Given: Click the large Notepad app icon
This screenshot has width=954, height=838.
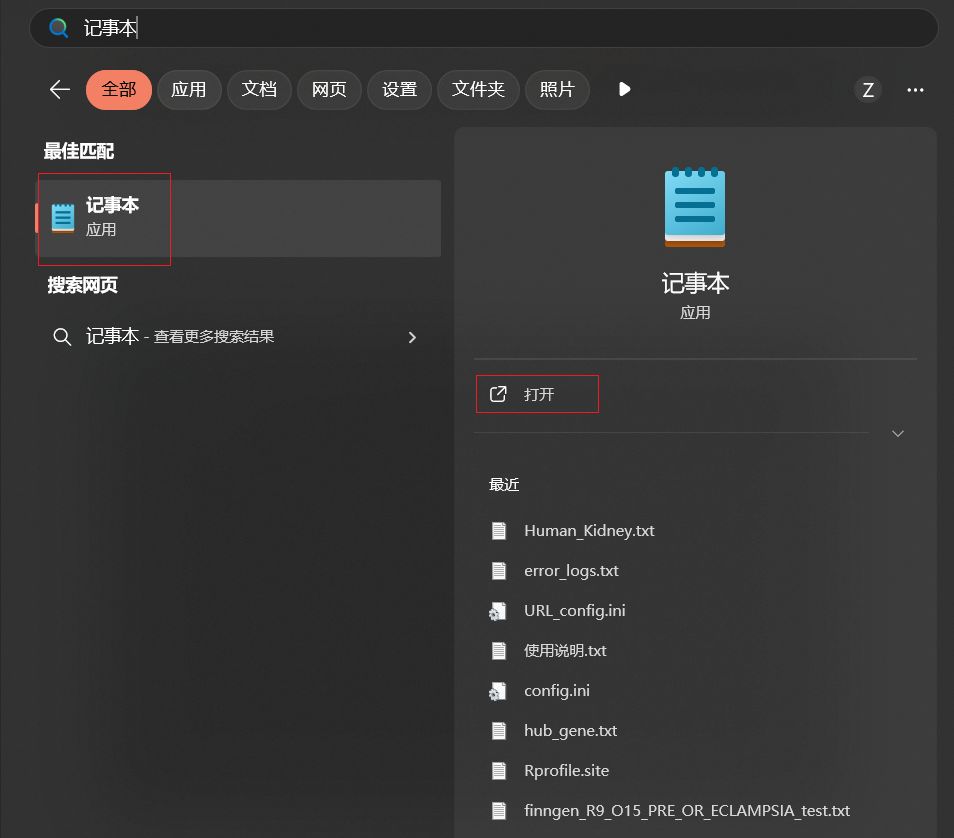Looking at the screenshot, I should pos(695,208).
